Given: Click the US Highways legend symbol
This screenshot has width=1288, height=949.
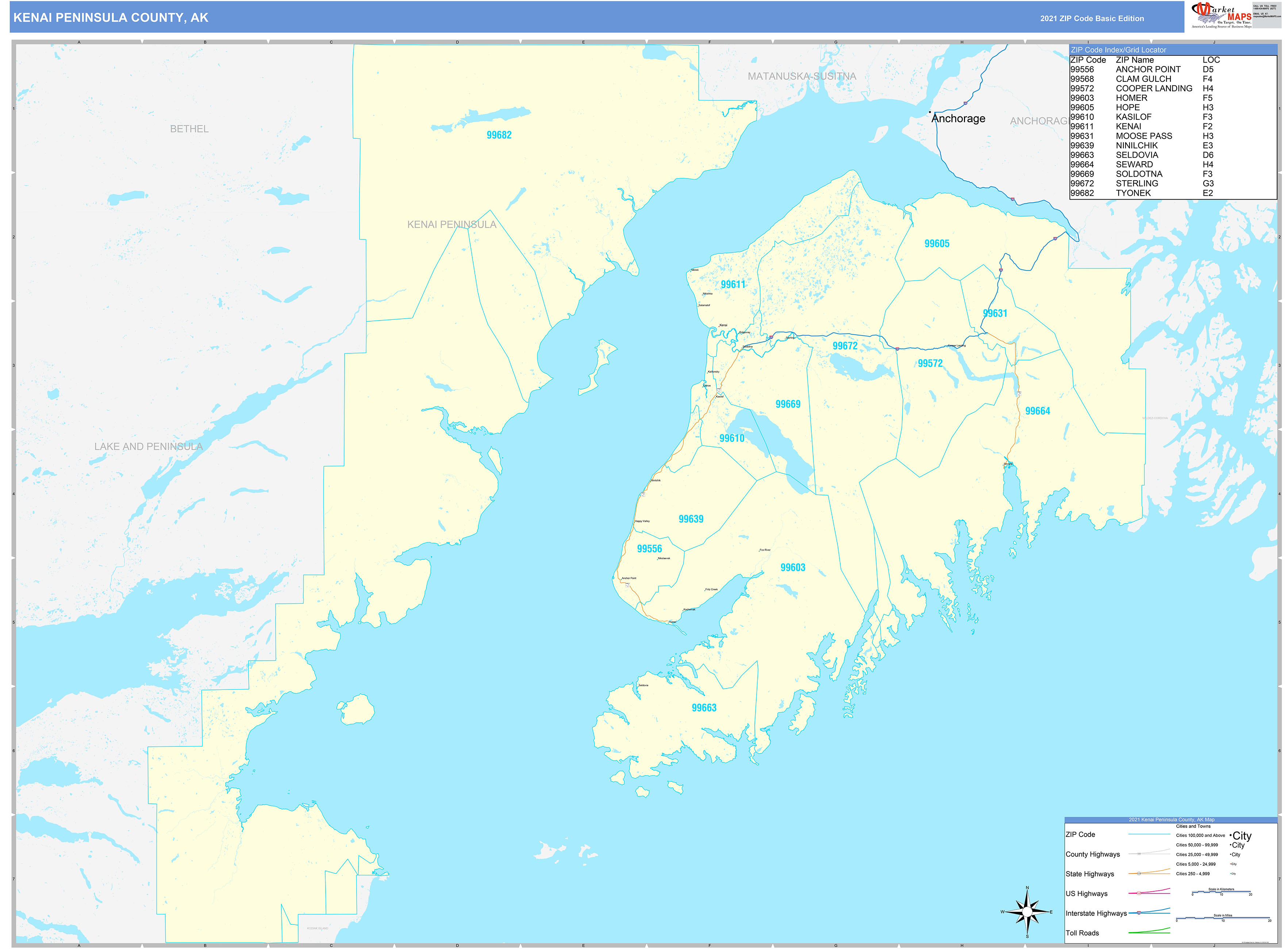Looking at the screenshot, I should point(1150,894).
